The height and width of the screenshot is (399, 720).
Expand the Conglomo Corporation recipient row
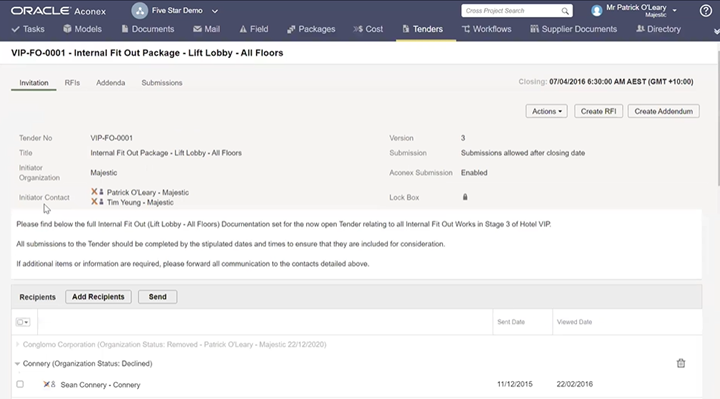pyautogui.click(x=17, y=344)
